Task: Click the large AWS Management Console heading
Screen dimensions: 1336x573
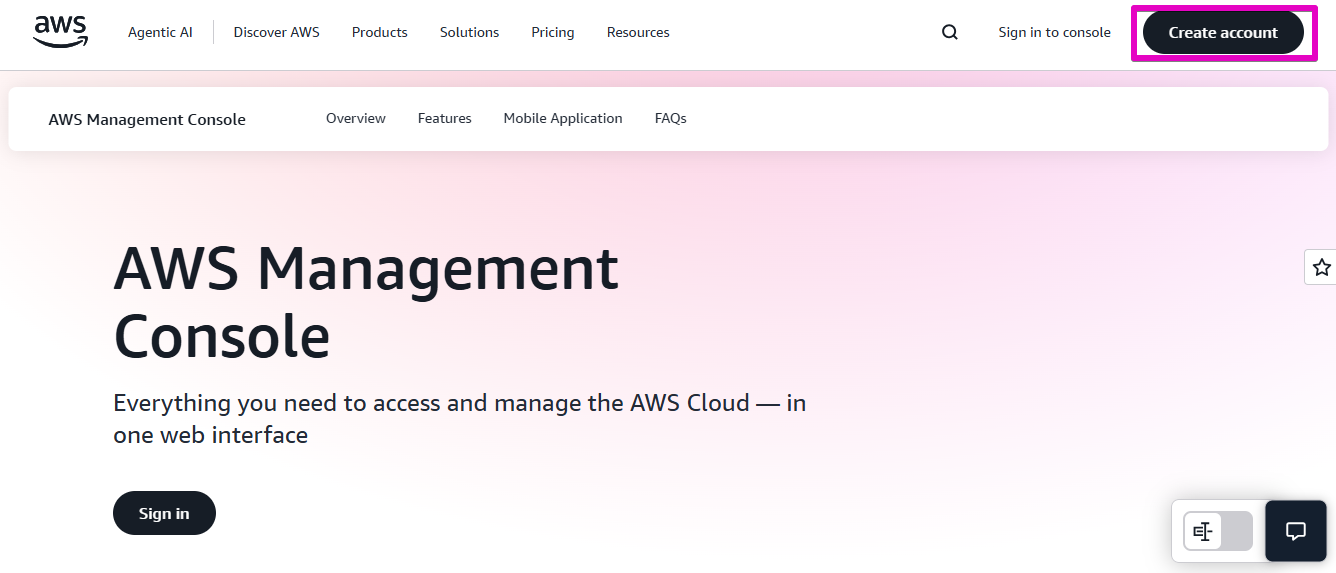Action: (x=366, y=302)
